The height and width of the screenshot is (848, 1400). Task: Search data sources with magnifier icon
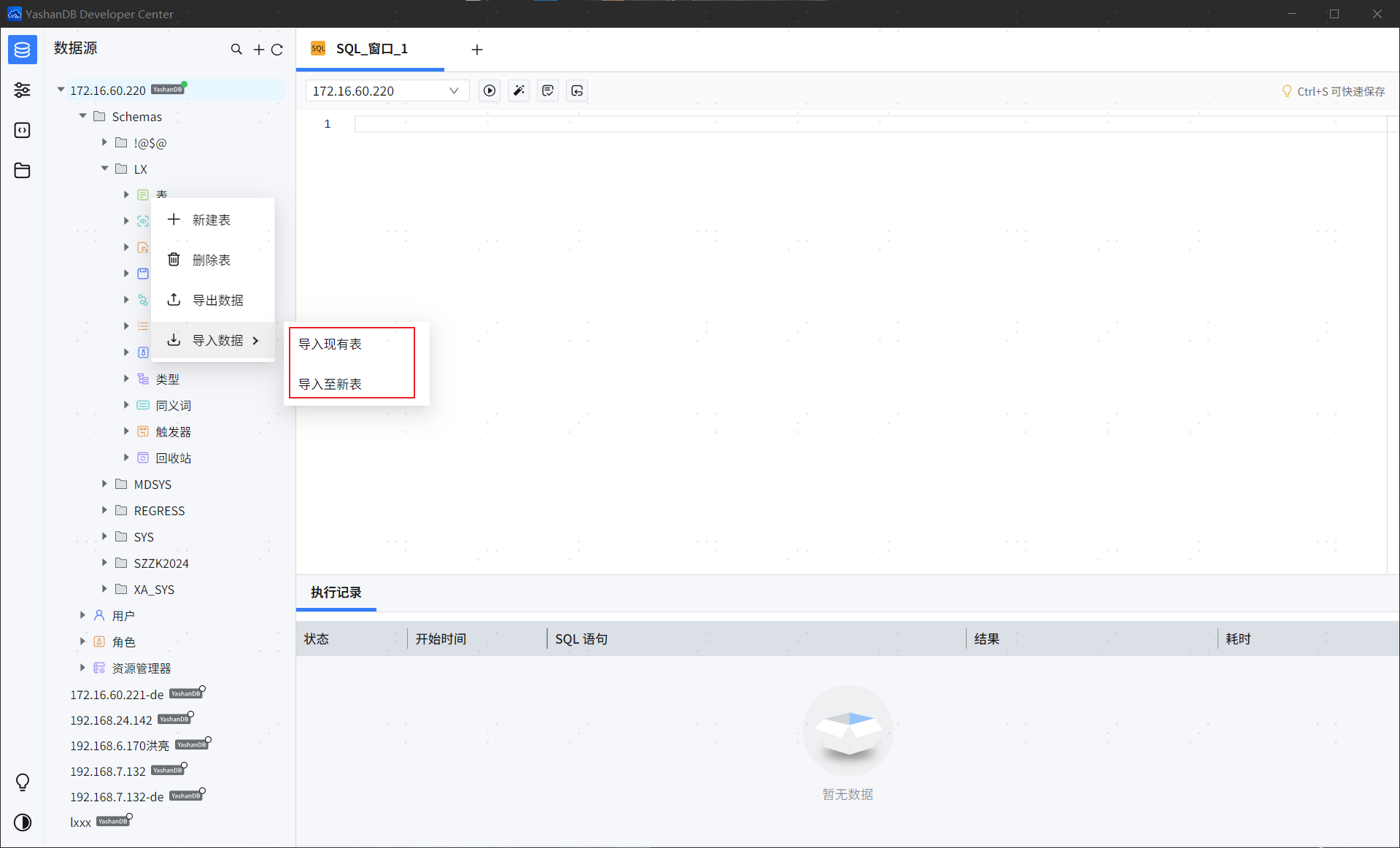(236, 49)
